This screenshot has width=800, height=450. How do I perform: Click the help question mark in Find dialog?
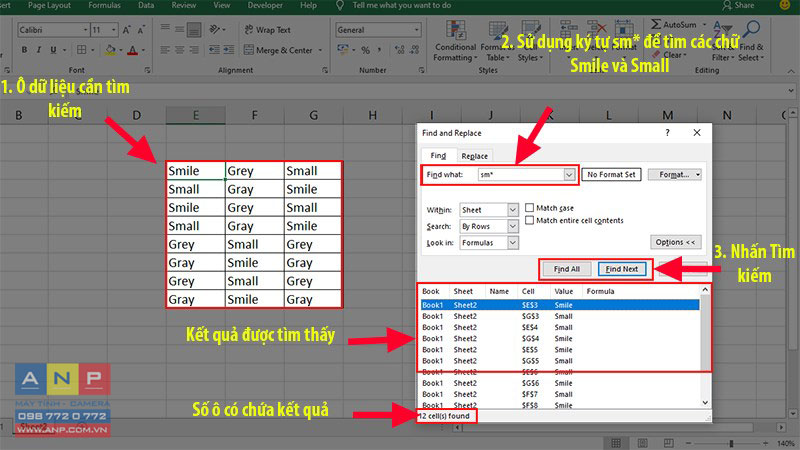tap(667, 133)
